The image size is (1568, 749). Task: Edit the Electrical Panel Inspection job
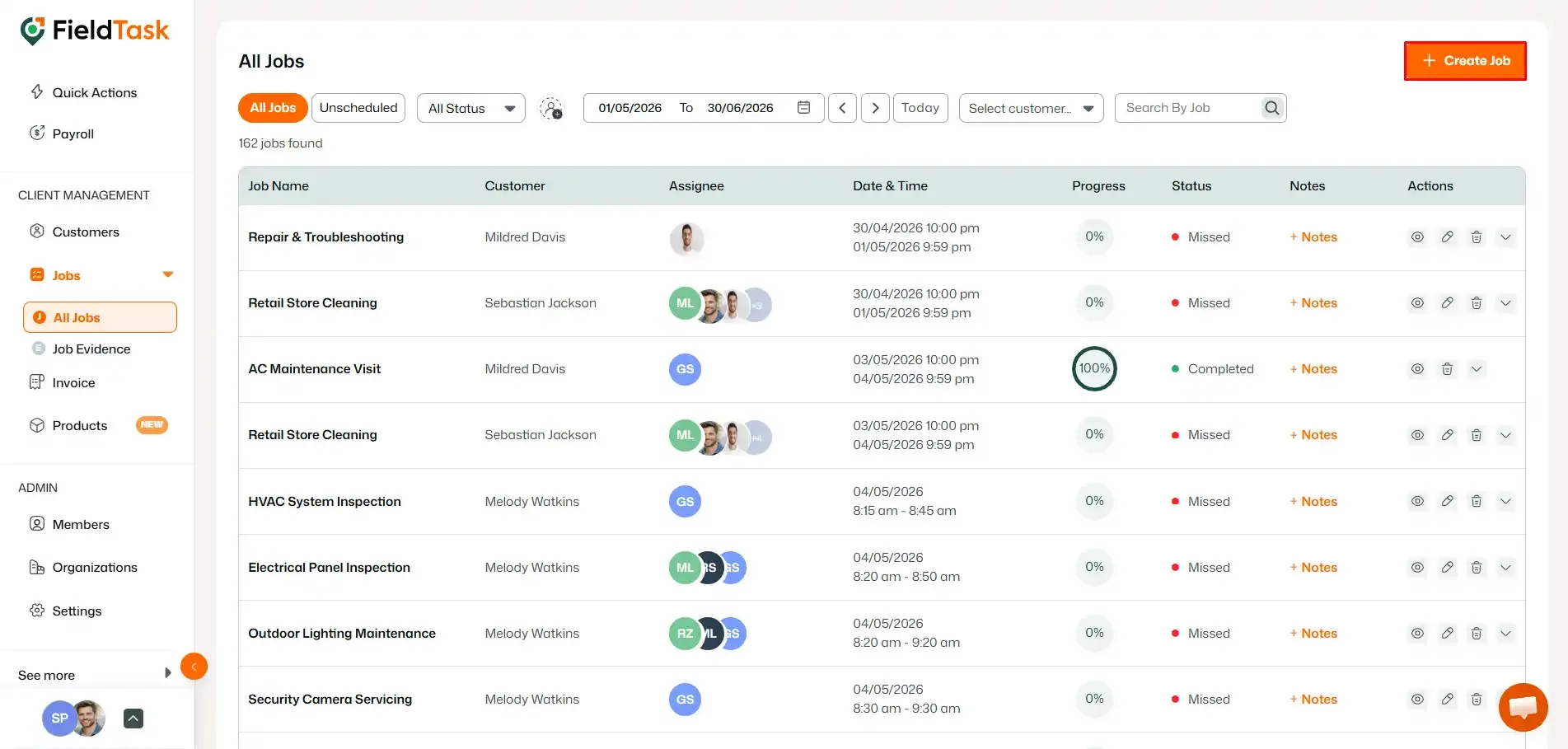coord(1447,568)
